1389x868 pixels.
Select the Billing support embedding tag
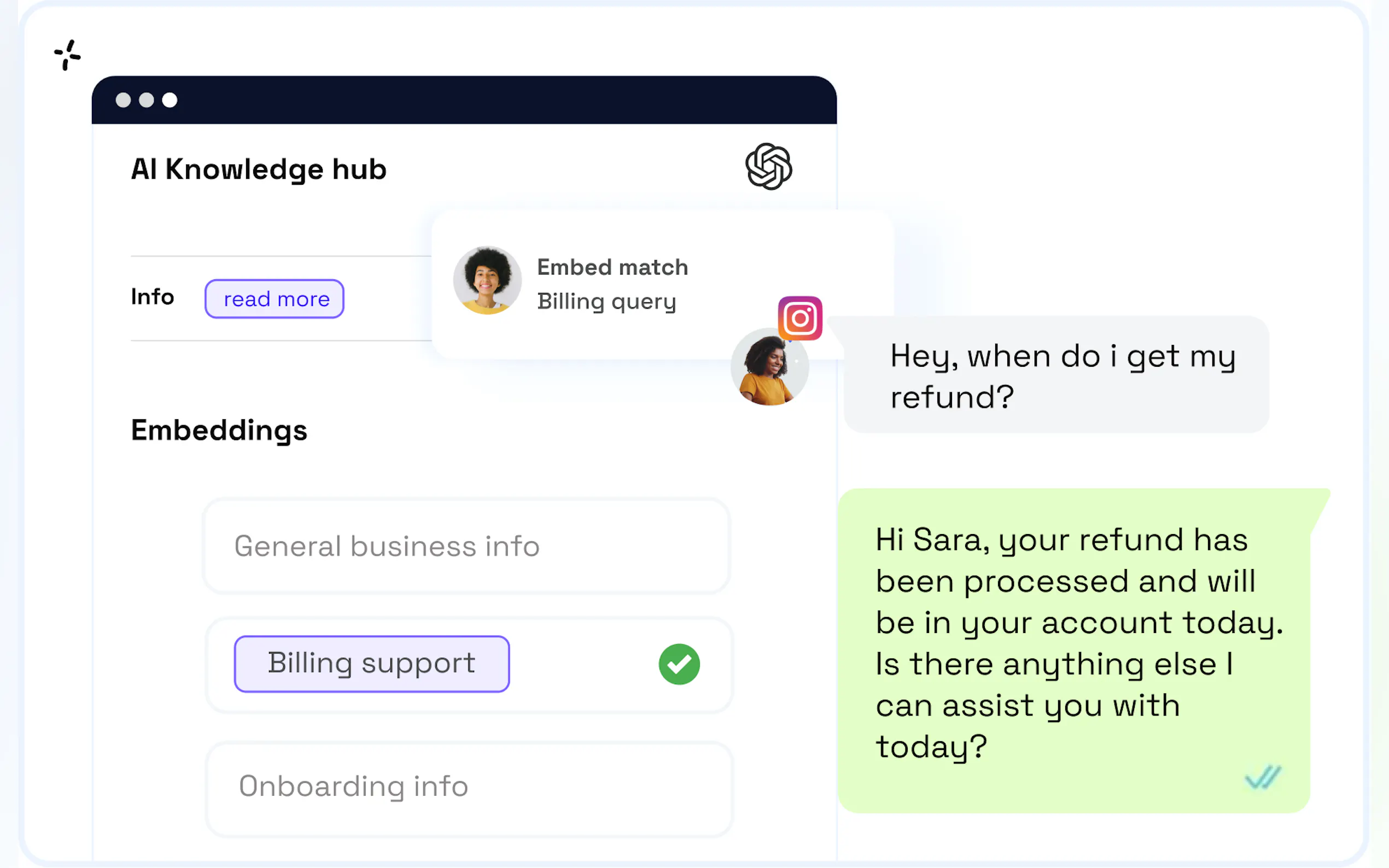point(371,664)
